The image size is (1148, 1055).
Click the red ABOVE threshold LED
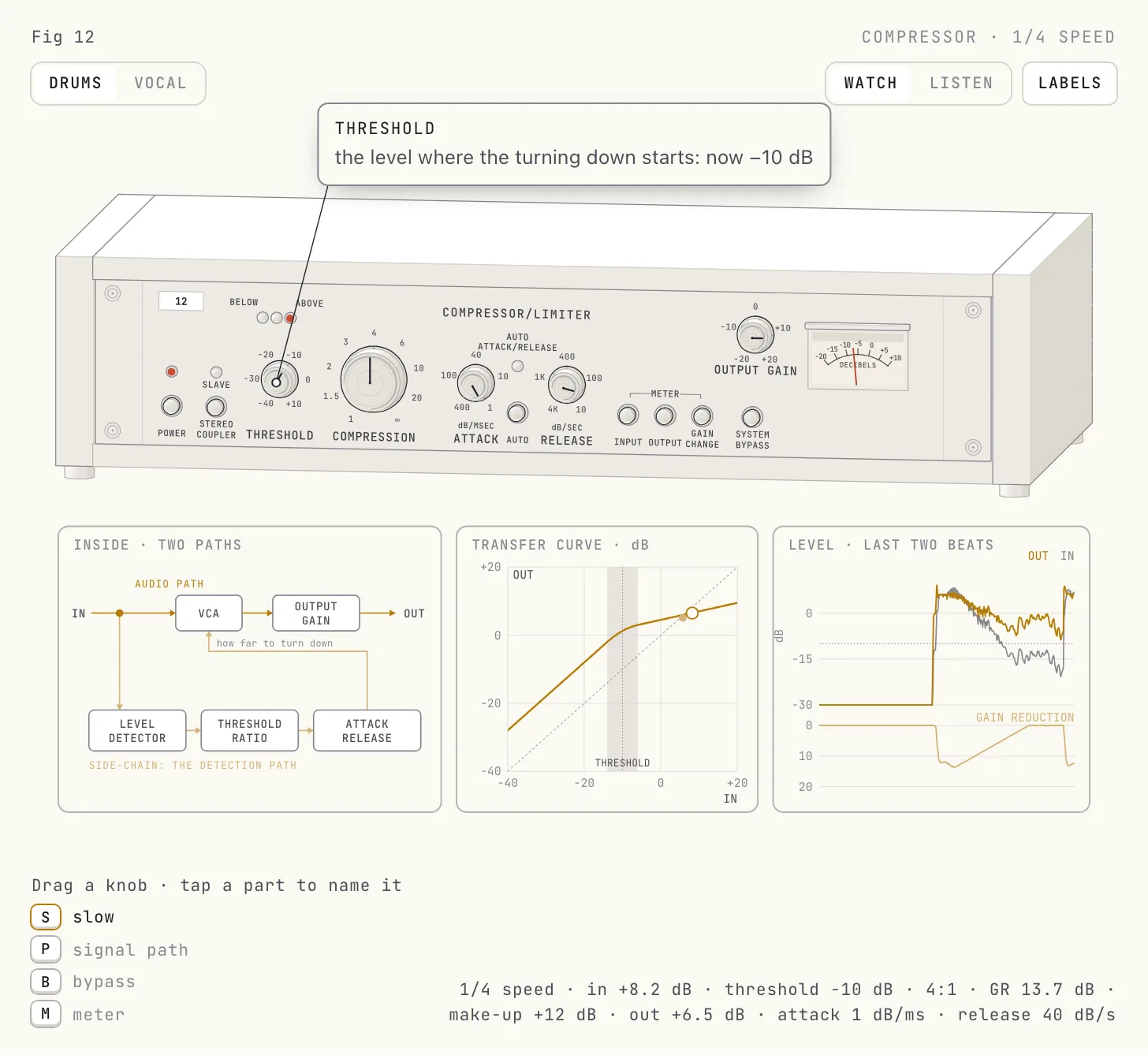[290, 319]
